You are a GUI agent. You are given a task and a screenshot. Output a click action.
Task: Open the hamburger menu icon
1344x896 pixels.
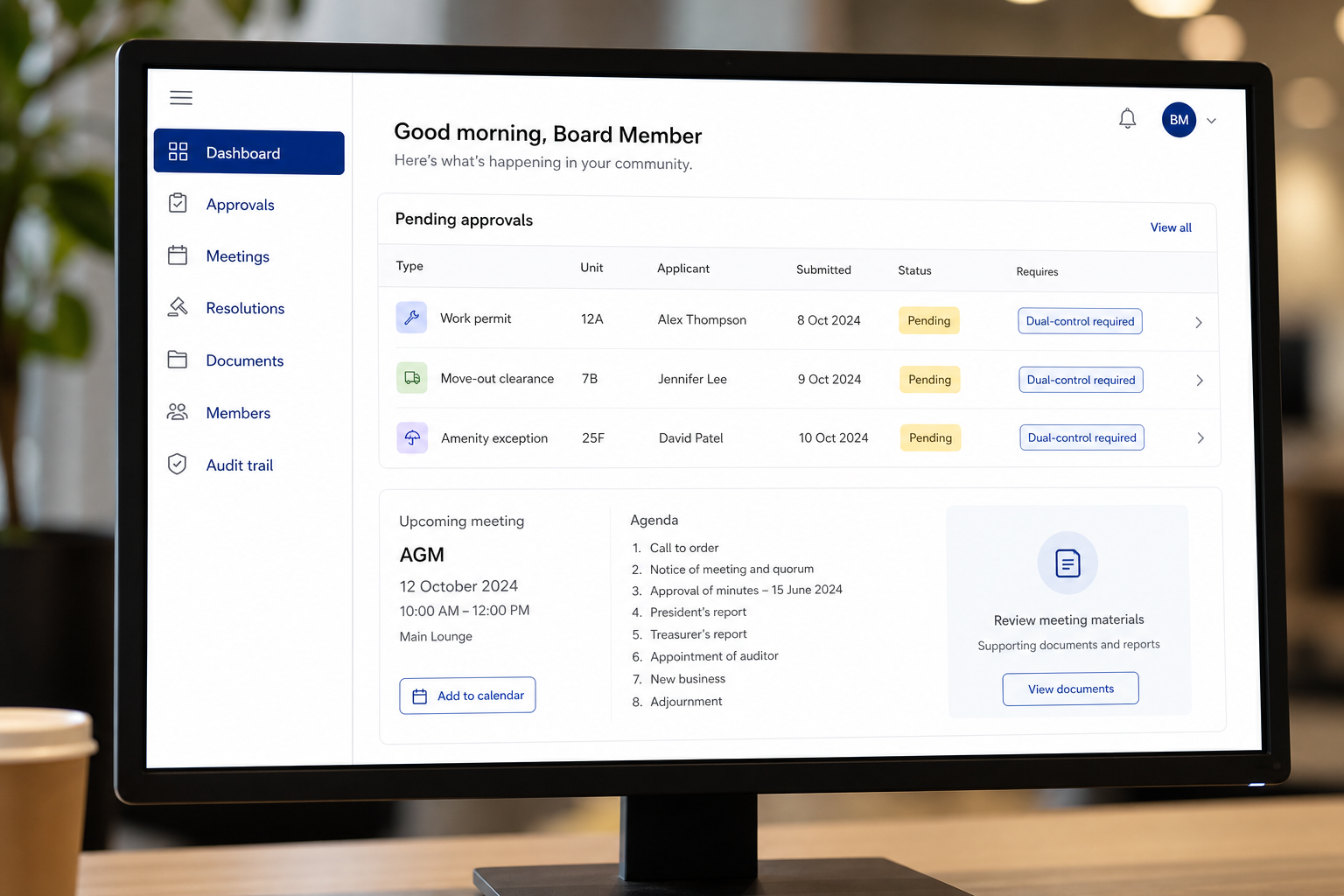tap(181, 98)
